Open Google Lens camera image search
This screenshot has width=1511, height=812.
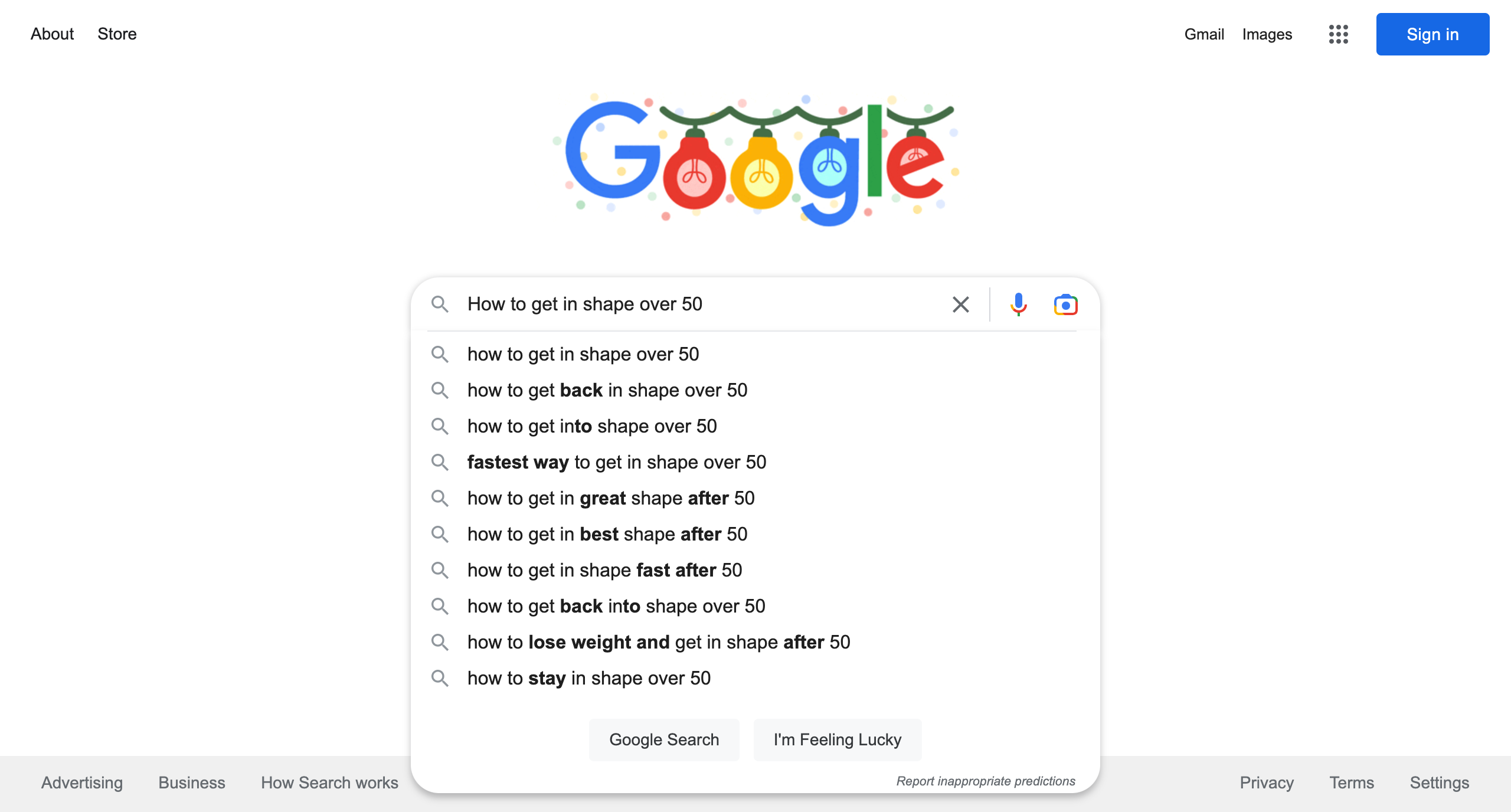[x=1065, y=304]
